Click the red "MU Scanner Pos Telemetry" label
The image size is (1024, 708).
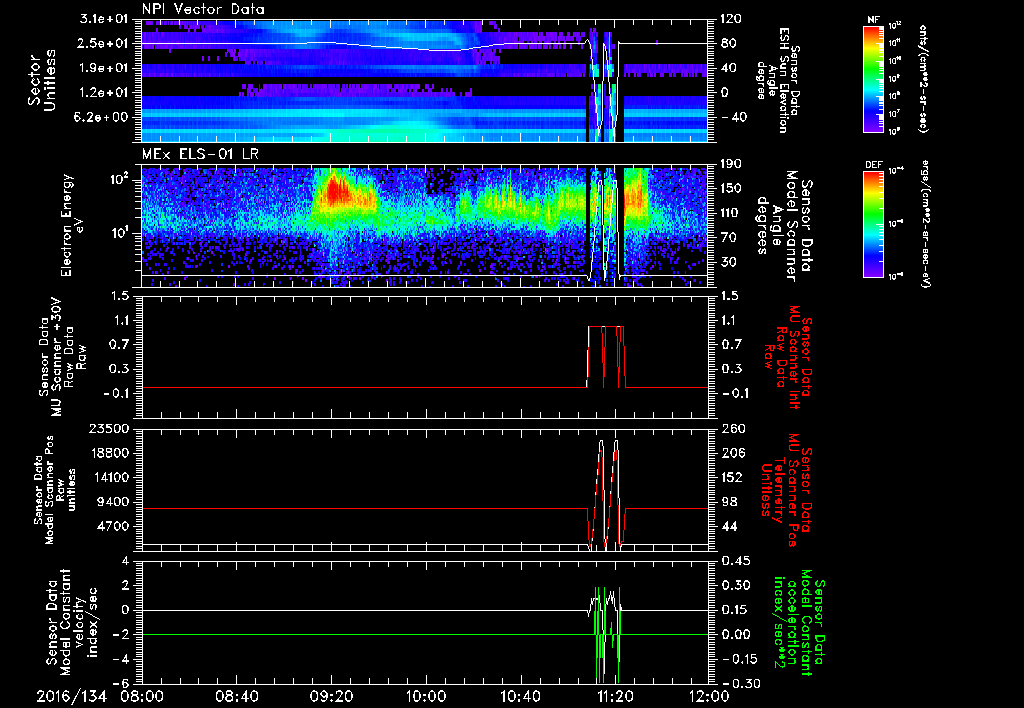click(784, 489)
